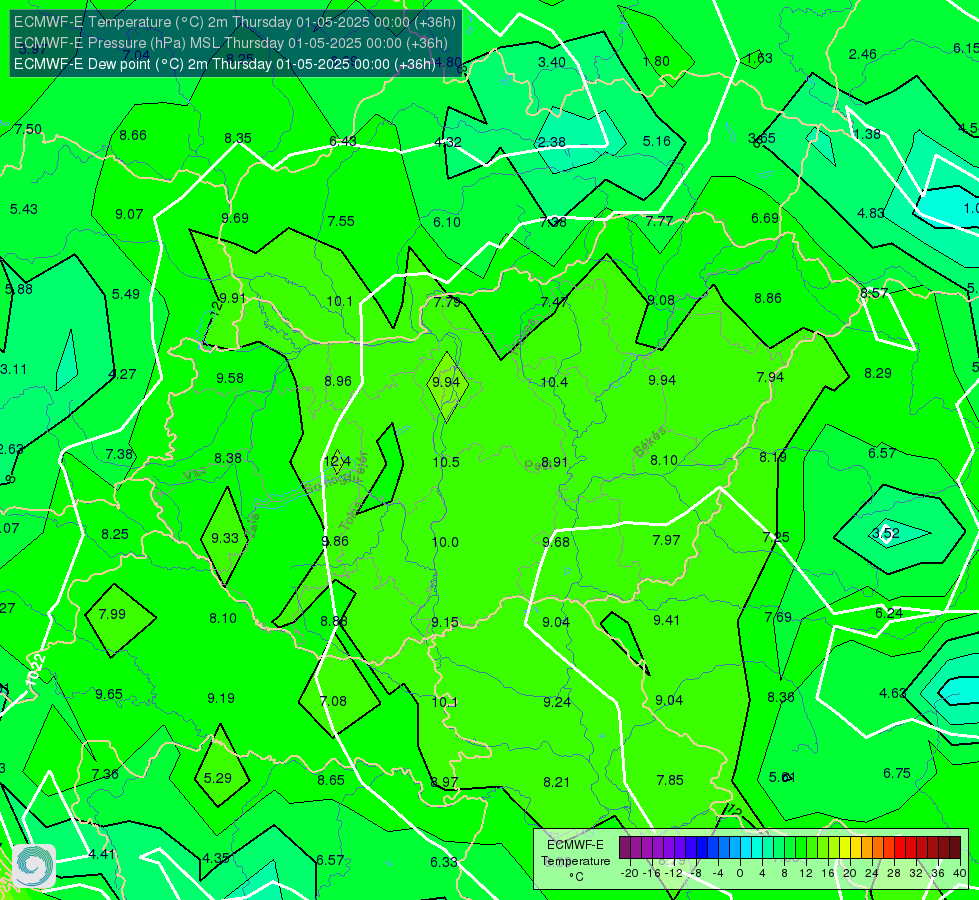This screenshot has height=900, width=979.
Task: Click the yellow 20°C legend swatch
Action: [845, 848]
